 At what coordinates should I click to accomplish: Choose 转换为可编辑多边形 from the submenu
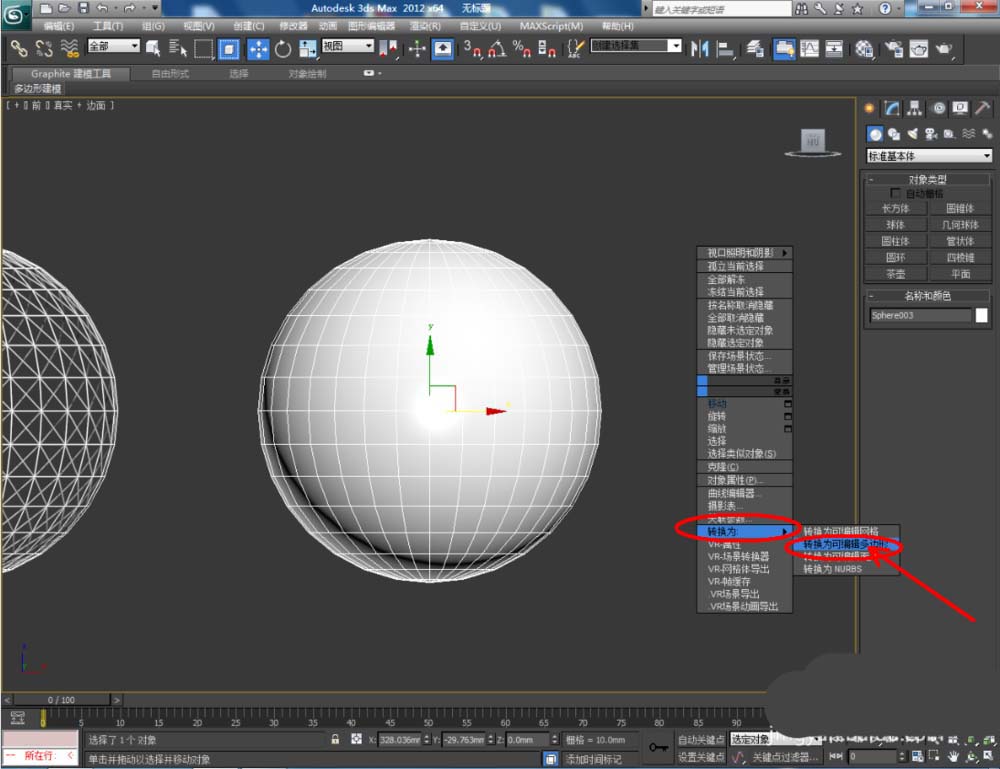coord(845,544)
